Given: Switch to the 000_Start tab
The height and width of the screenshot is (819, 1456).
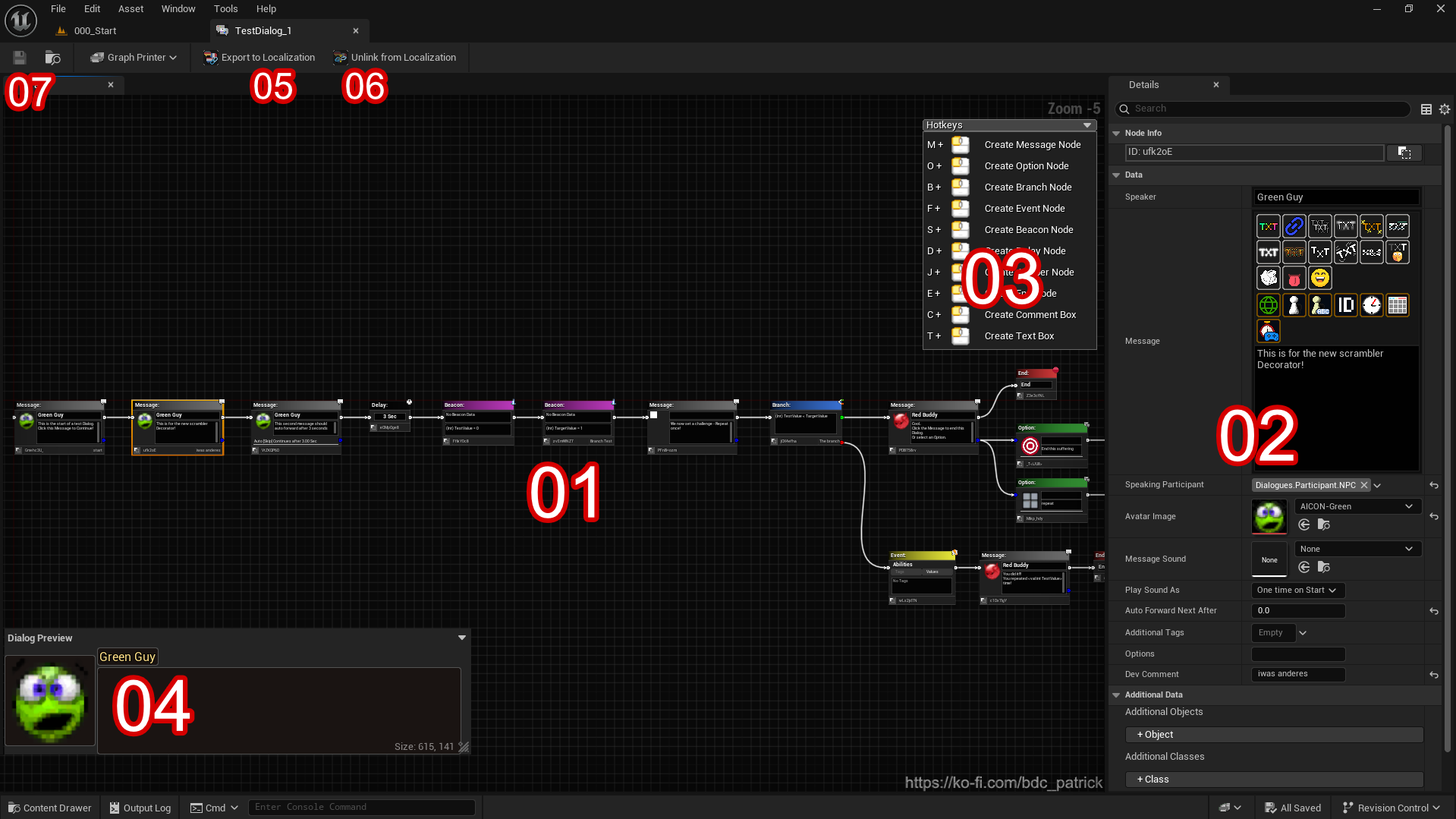Looking at the screenshot, I should (95, 31).
